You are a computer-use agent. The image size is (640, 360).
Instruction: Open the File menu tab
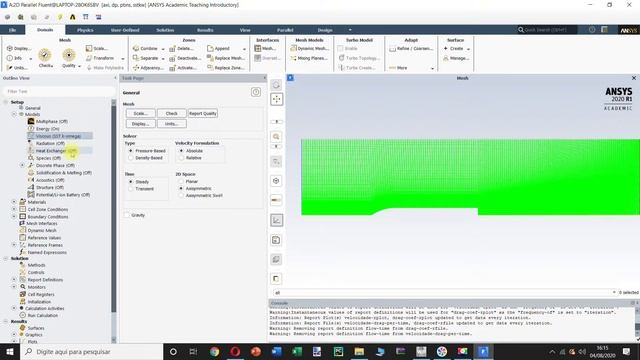12,30
